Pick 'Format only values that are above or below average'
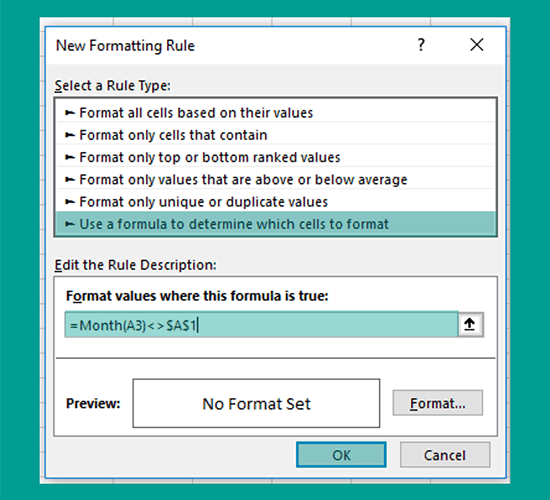Screen dimensions: 550x500 (275, 180)
